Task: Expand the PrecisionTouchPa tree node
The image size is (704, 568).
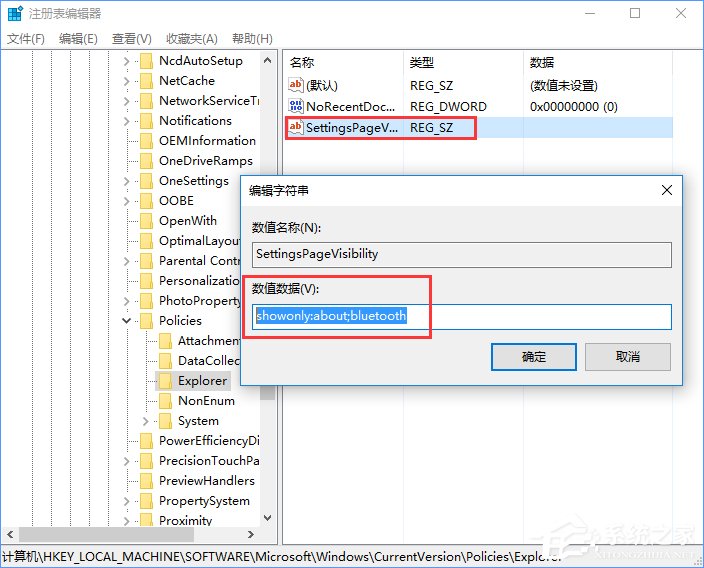Action: (x=127, y=461)
